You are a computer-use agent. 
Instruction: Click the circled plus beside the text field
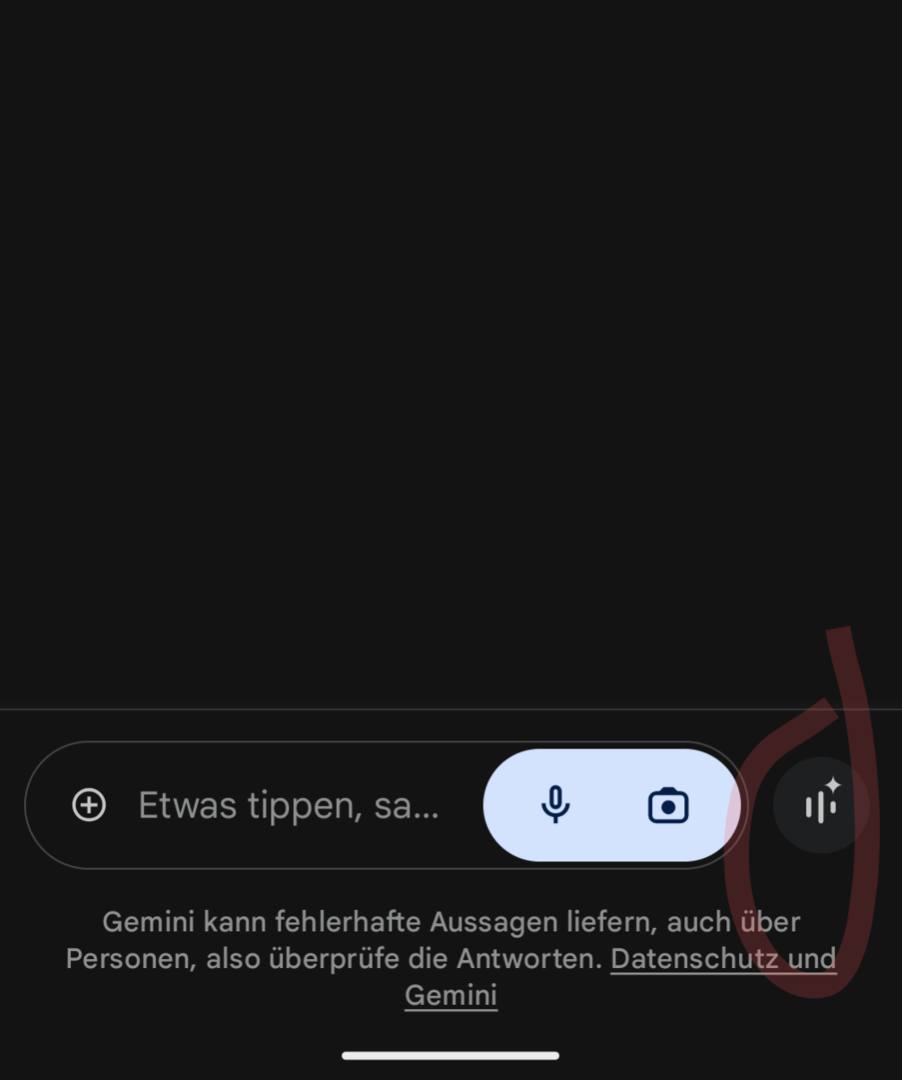(89, 805)
